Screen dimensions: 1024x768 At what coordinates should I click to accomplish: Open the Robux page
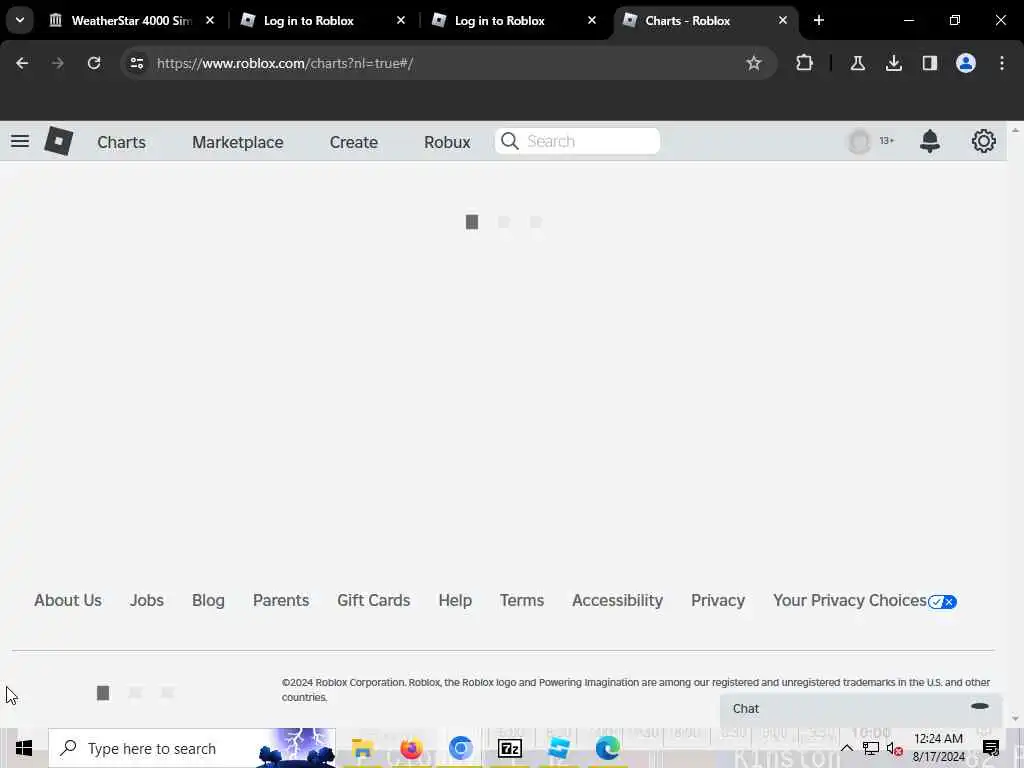pos(447,142)
